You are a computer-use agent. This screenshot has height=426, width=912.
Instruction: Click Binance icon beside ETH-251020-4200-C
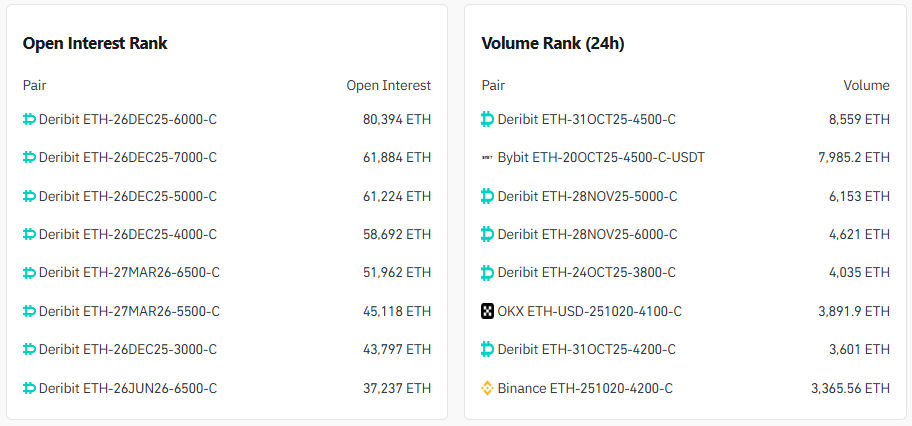pos(488,388)
